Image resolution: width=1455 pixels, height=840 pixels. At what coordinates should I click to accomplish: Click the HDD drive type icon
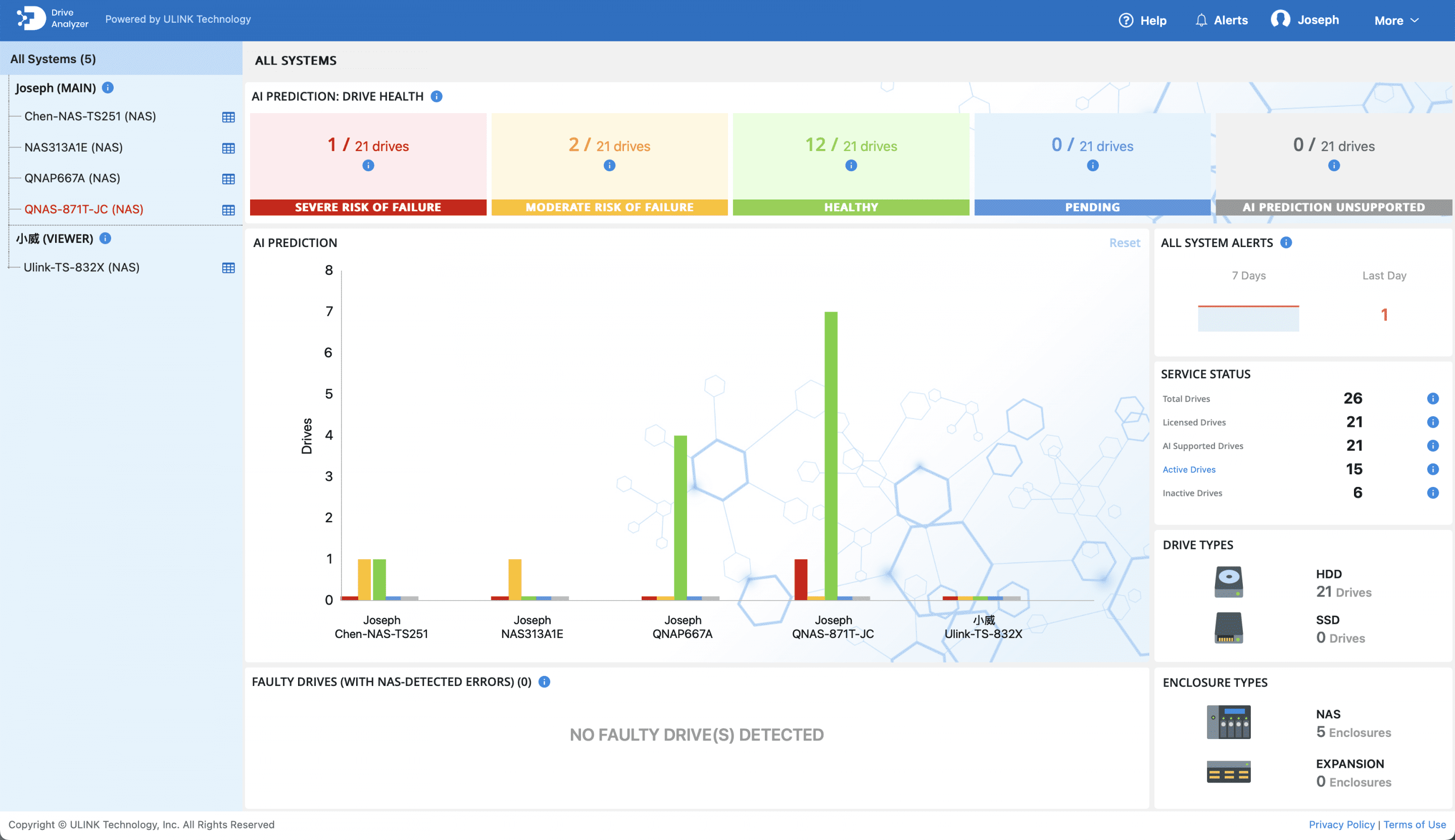point(1228,581)
